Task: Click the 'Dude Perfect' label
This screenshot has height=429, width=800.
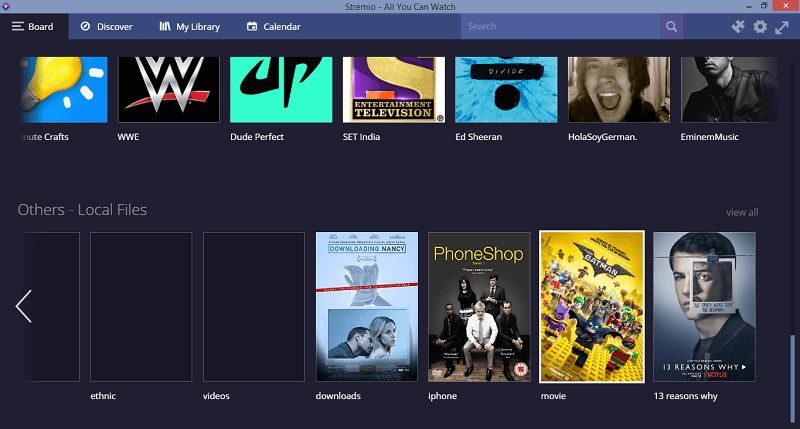Action: point(257,137)
